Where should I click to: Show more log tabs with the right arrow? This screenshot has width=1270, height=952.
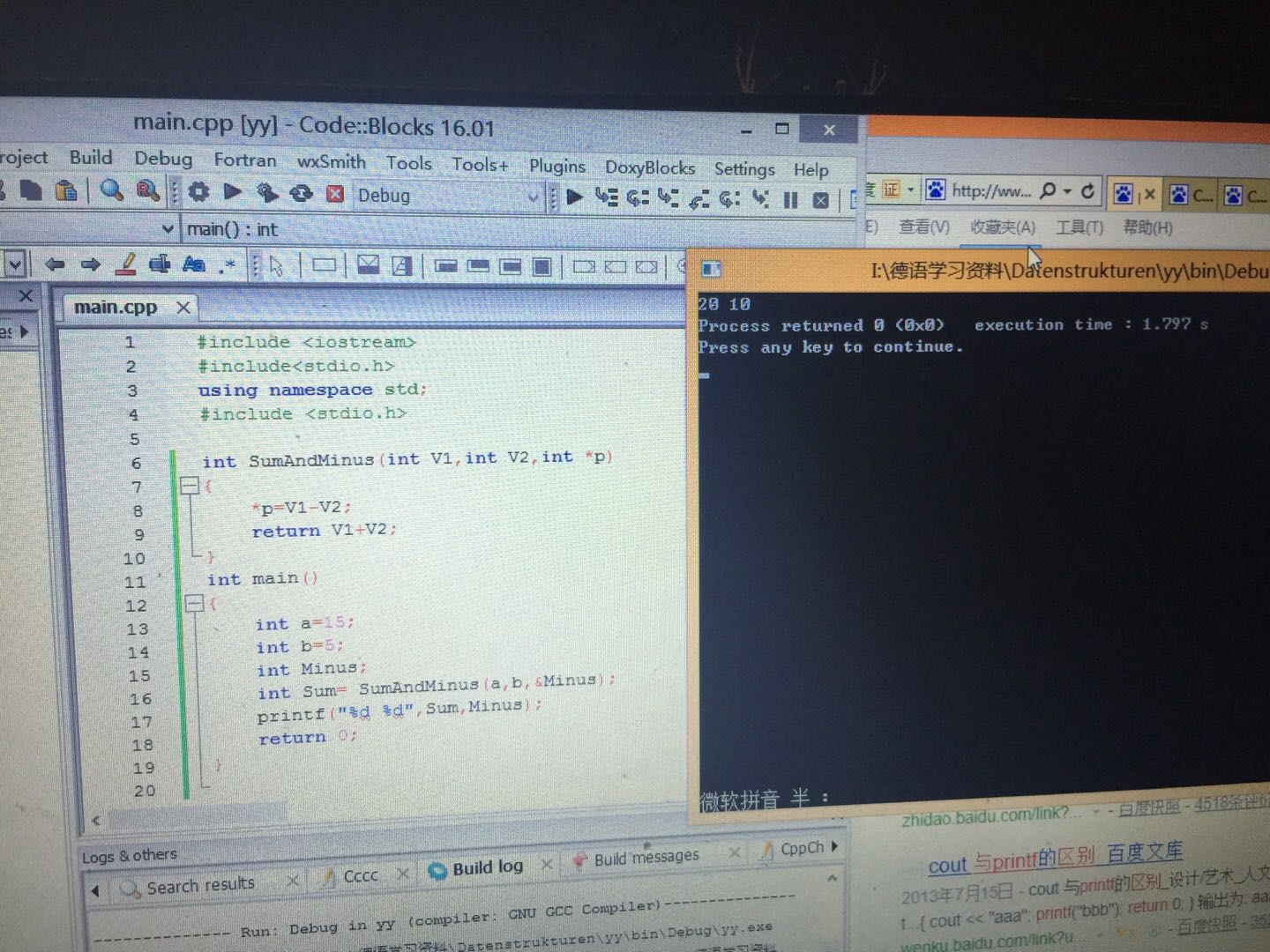click(x=834, y=846)
